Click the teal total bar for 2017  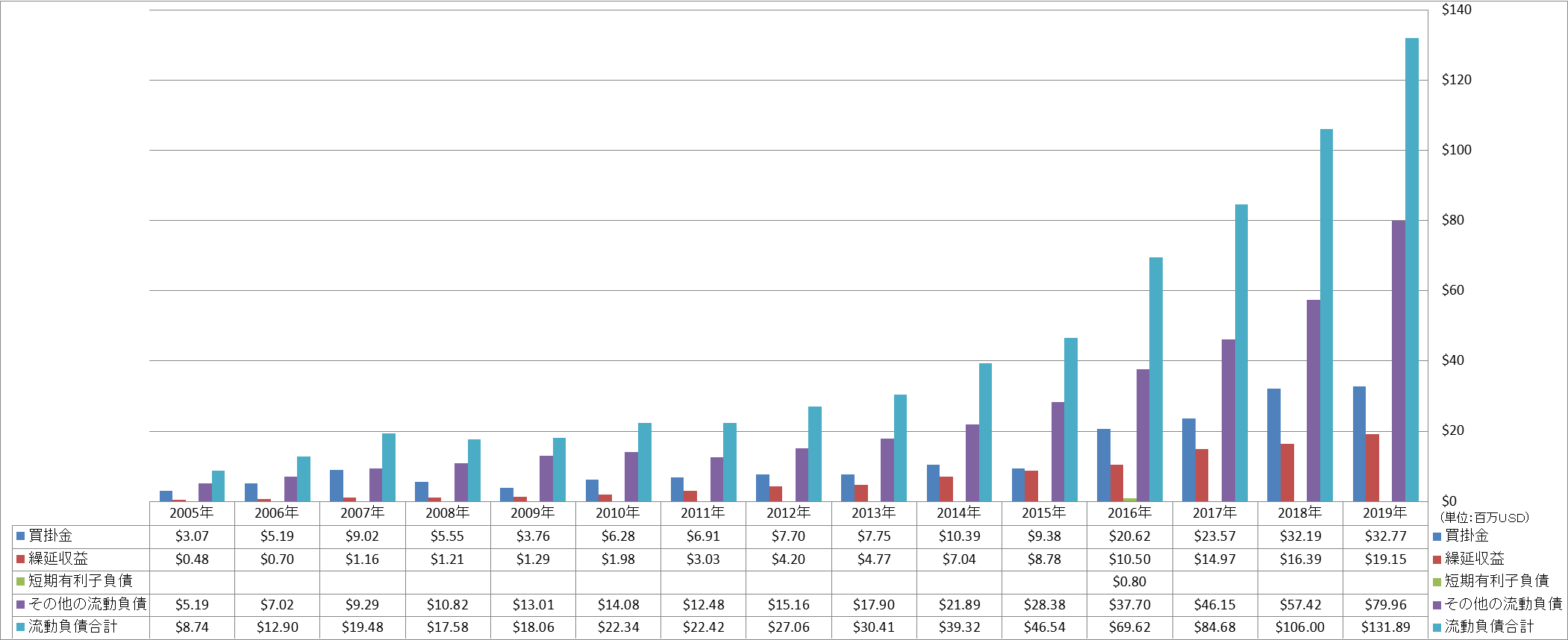coord(1241,353)
